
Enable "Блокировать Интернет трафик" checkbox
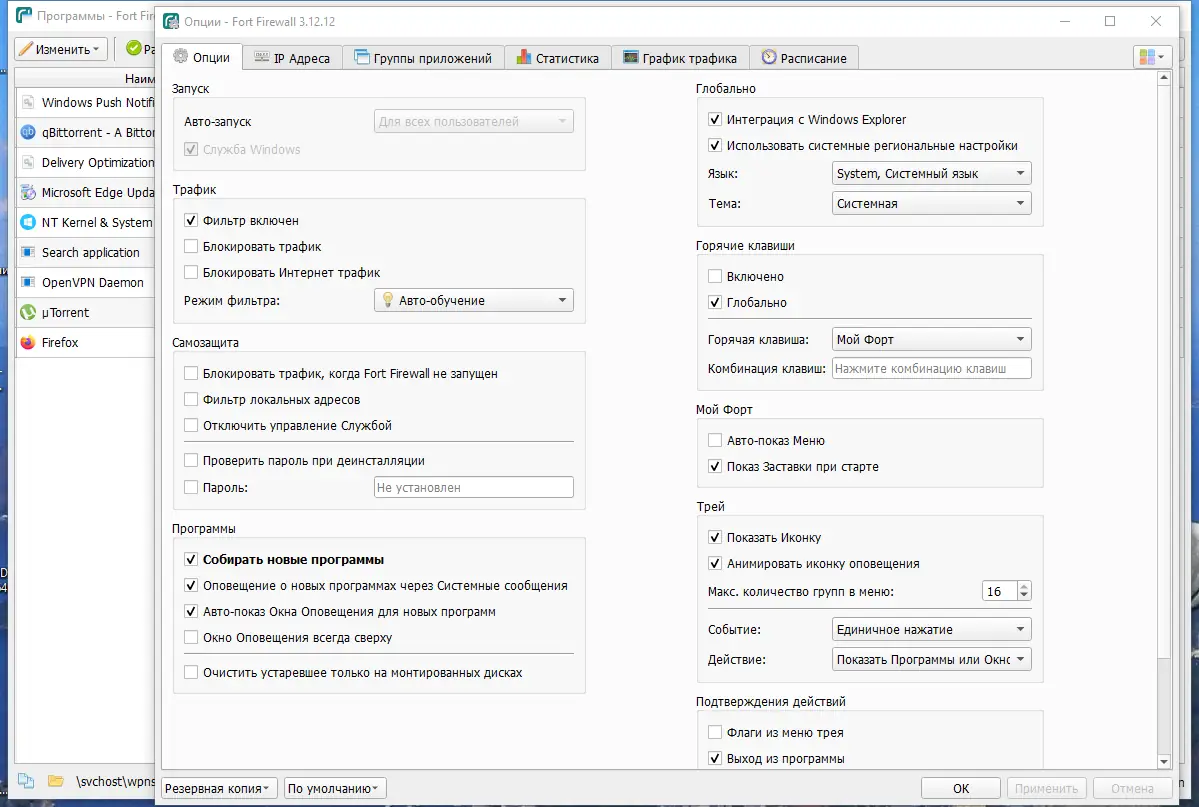(192, 272)
